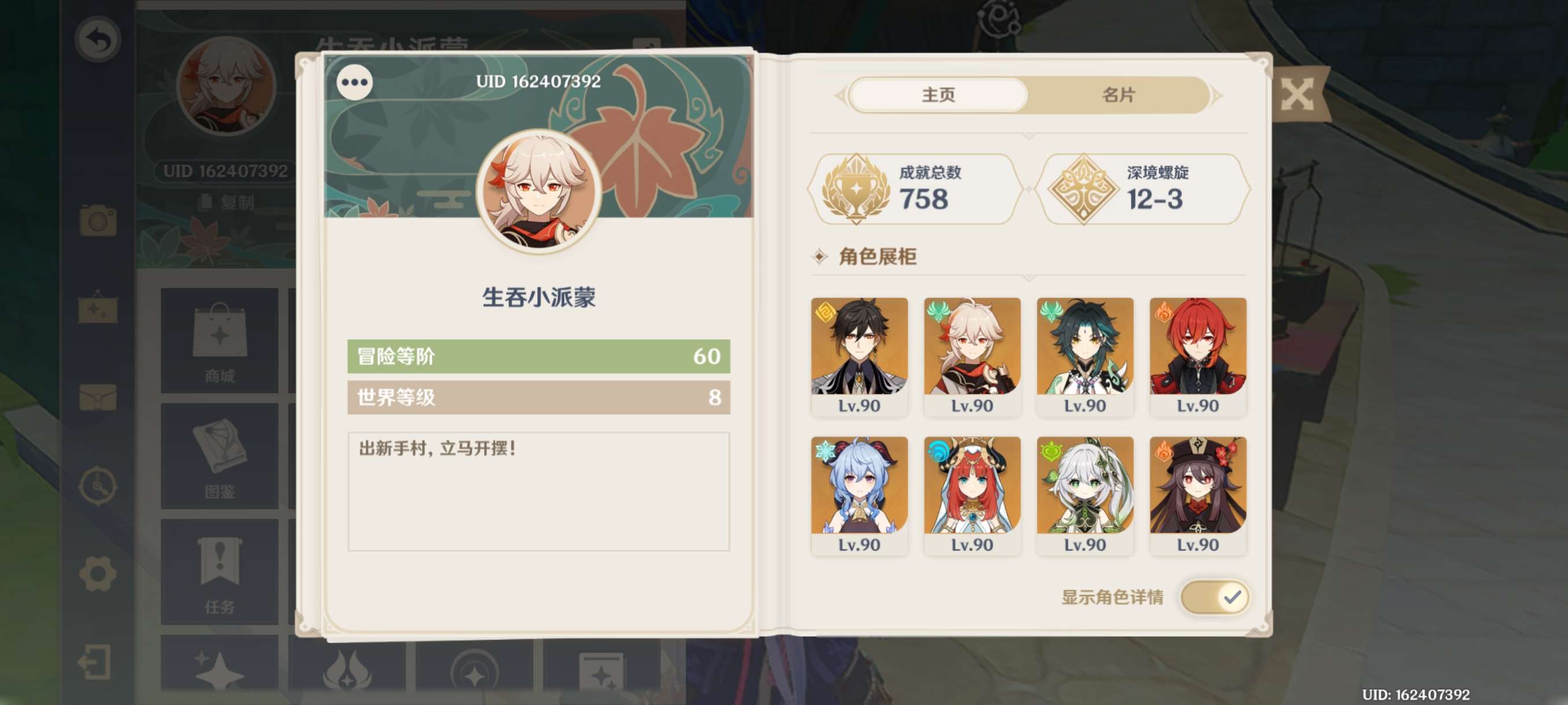This screenshot has width=1568, height=705.
Task: Click the back arrow icon
Action: [x=97, y=40]
